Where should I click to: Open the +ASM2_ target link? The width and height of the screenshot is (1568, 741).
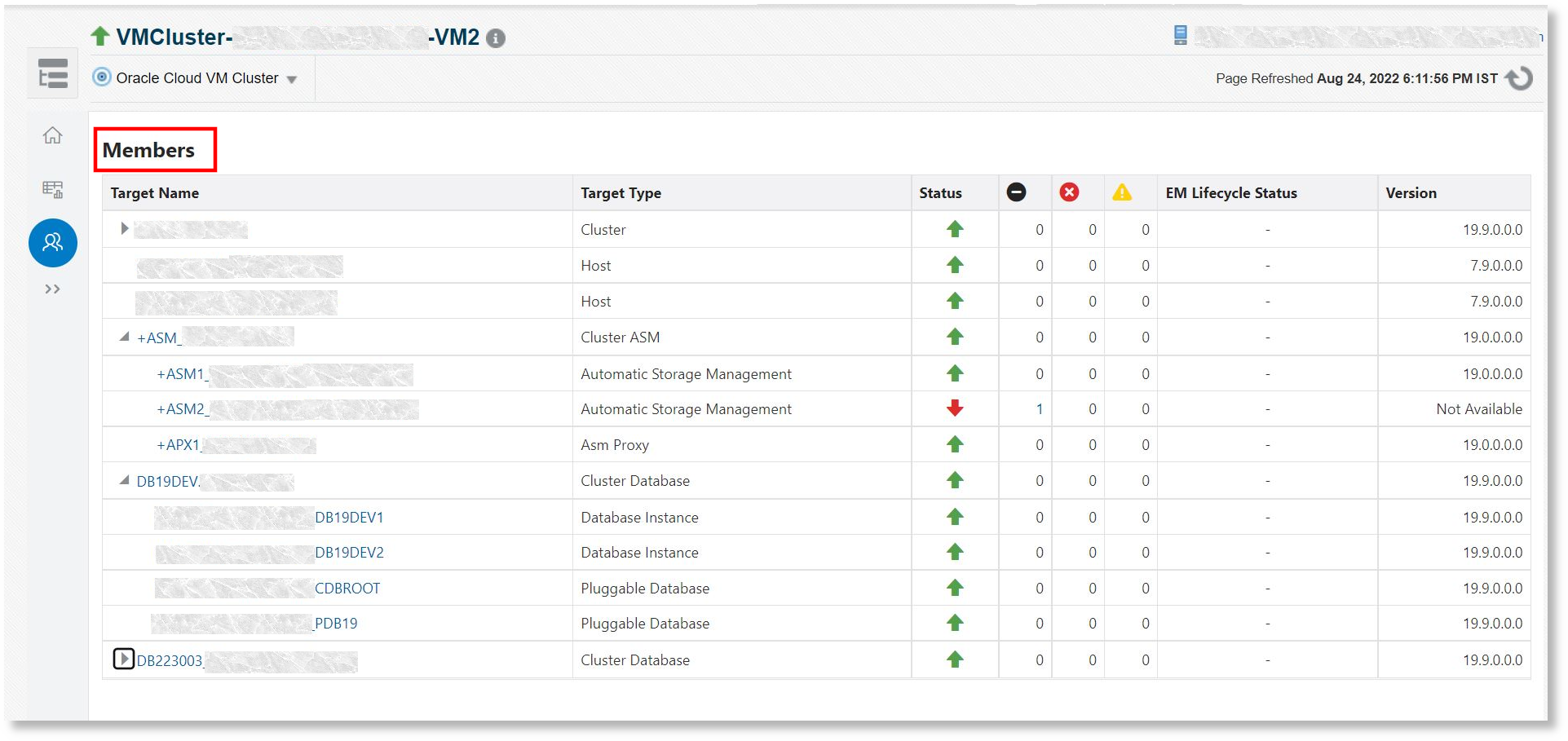coord(183,409)
